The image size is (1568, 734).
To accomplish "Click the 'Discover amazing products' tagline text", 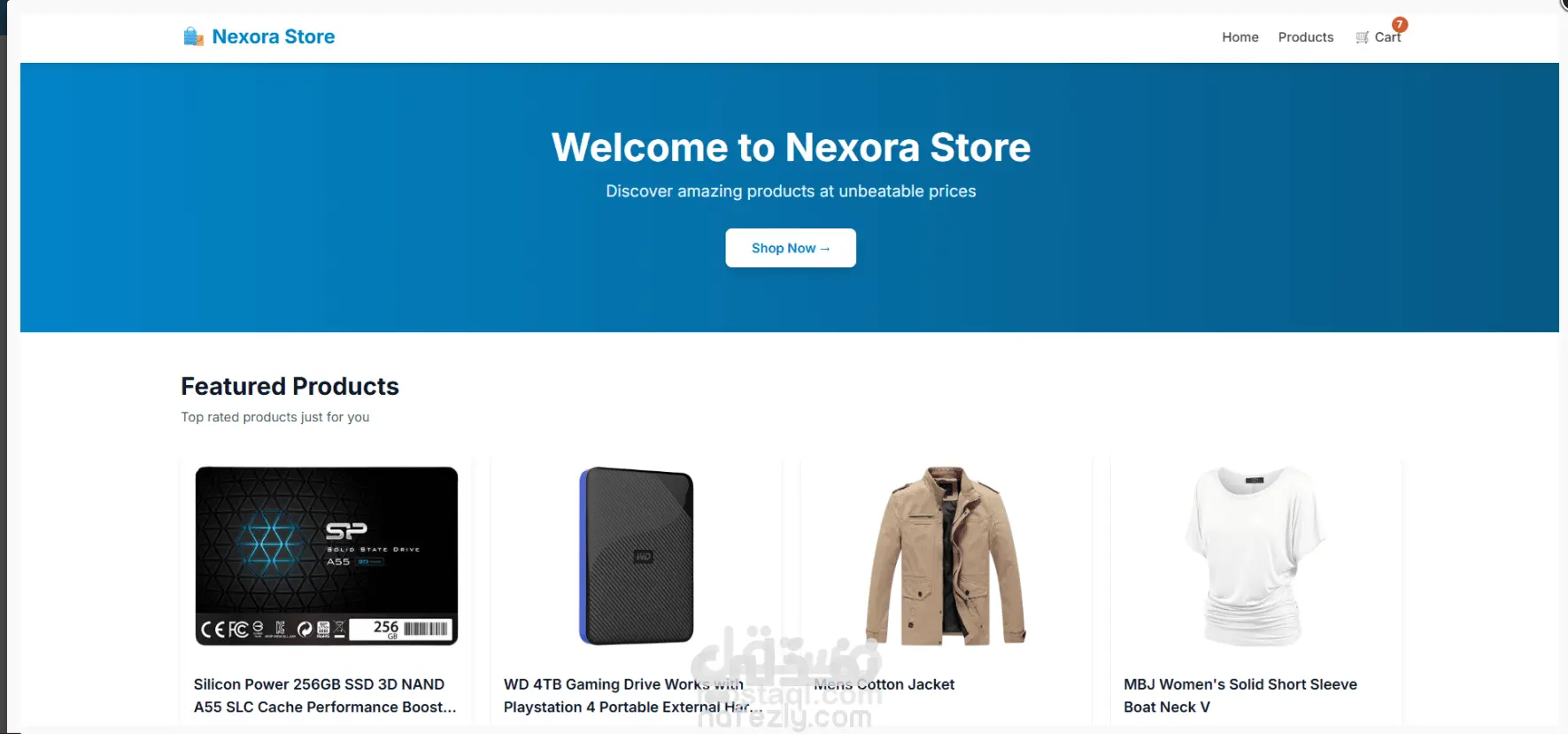I will point(791,191).
